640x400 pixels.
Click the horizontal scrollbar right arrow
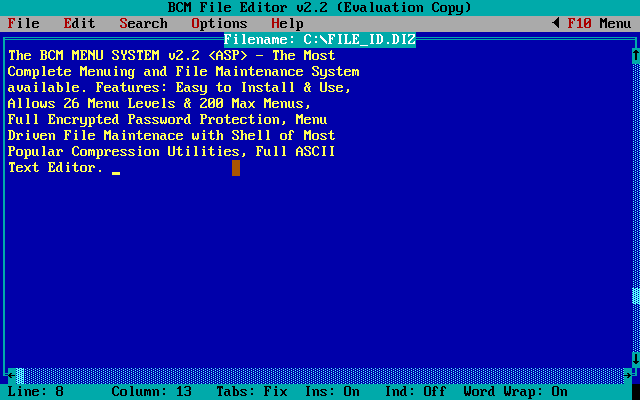pos(627,376)
